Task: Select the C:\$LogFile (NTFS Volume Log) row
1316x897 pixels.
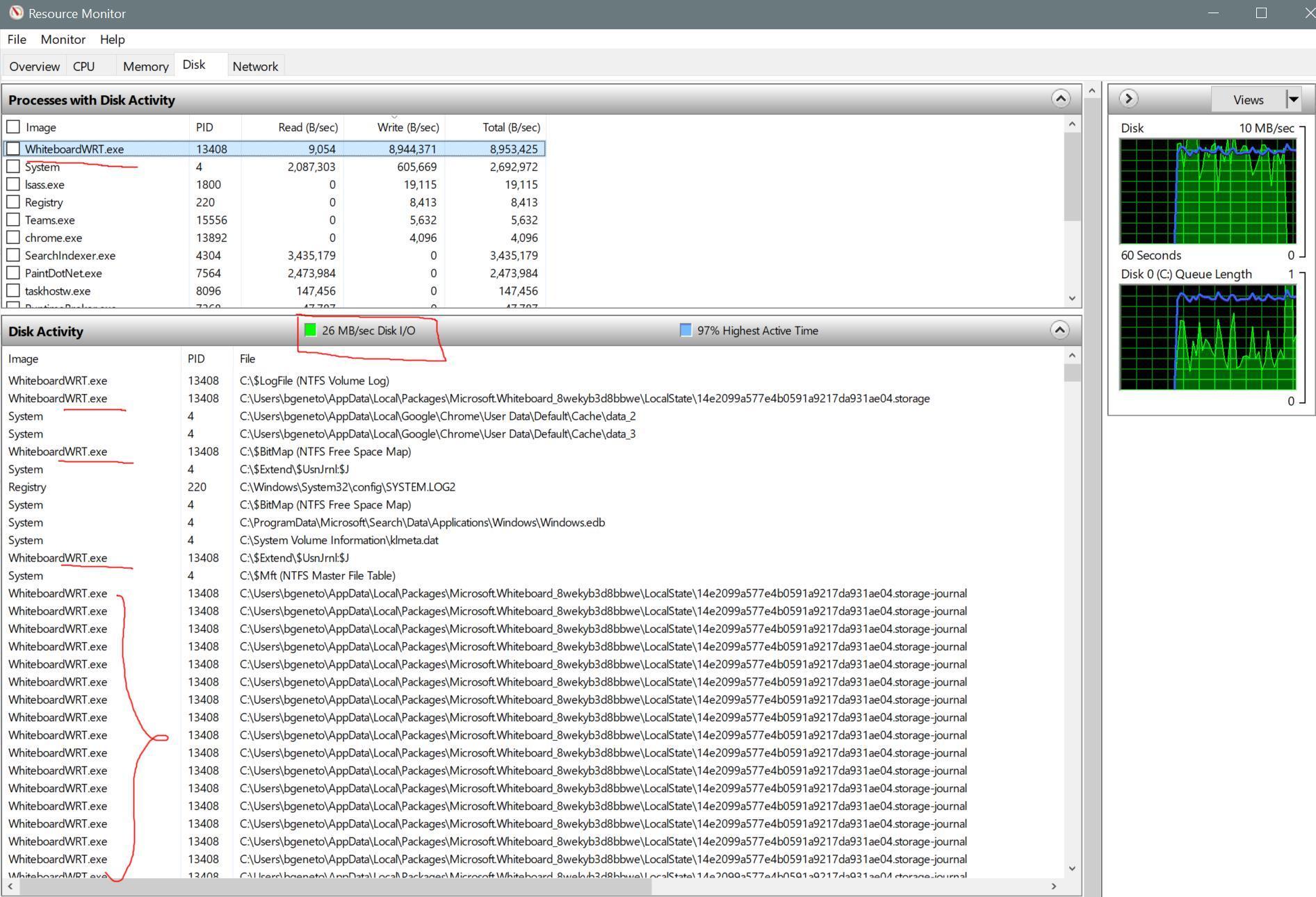Action: 533,381
